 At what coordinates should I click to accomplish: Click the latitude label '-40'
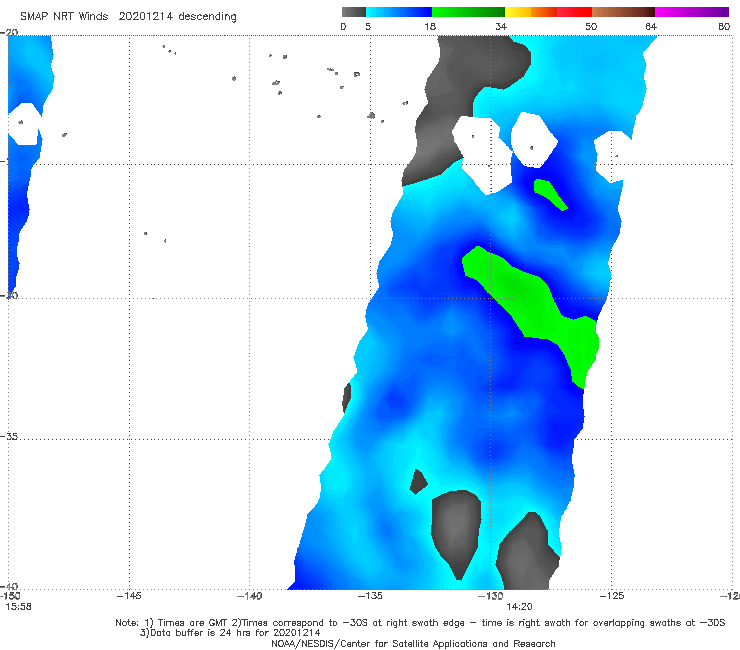click(9, 587)
